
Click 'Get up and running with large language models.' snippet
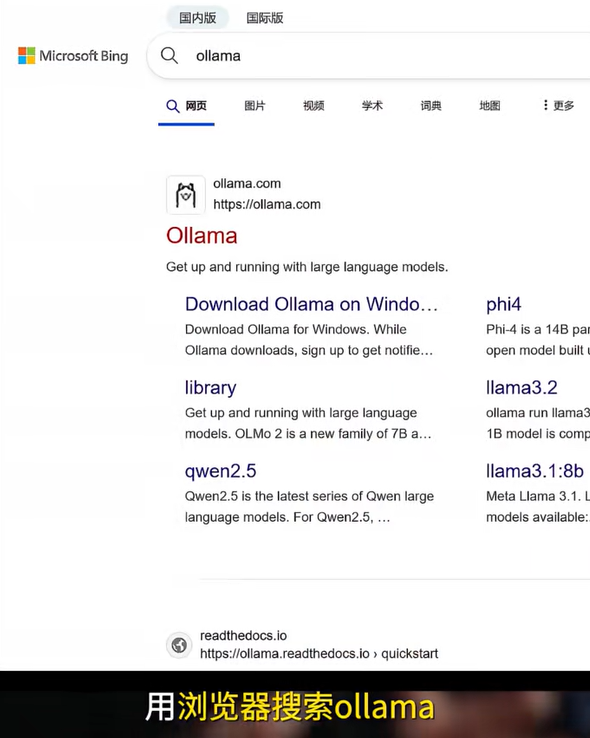(307, 267)
